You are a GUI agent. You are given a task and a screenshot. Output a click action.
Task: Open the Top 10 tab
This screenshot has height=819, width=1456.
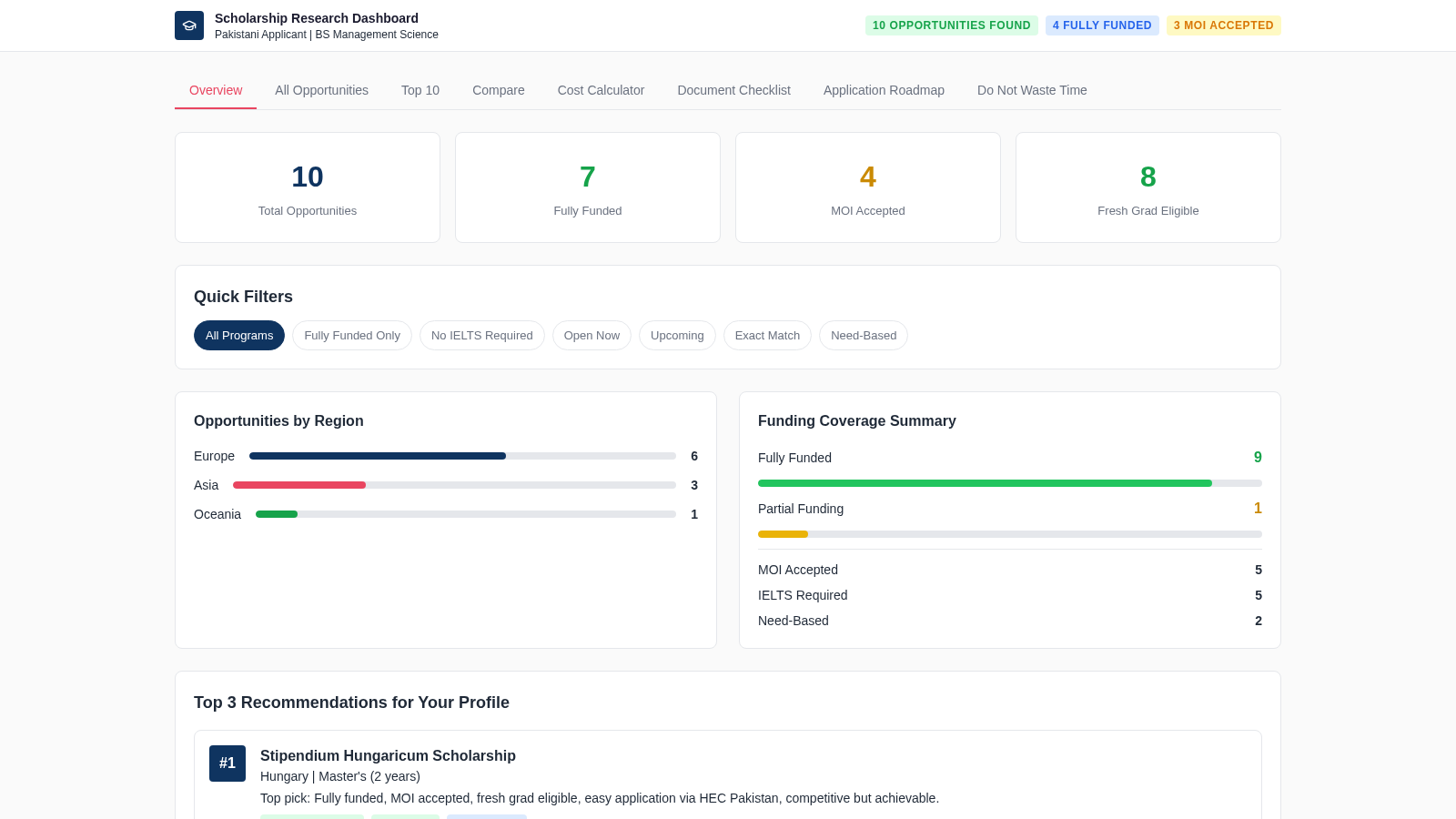(420, 90)
